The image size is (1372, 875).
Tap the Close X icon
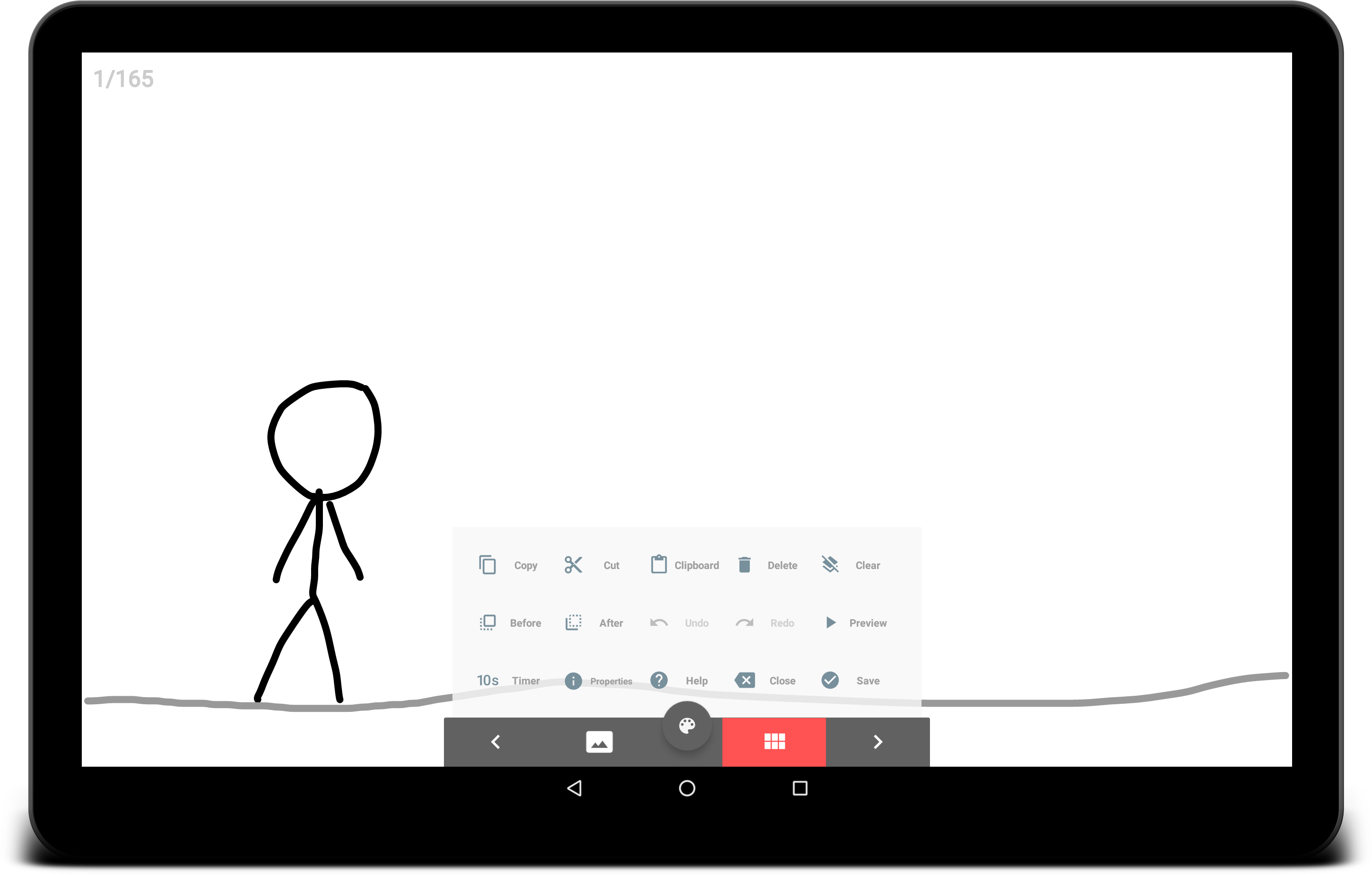[x=745, y=680]
